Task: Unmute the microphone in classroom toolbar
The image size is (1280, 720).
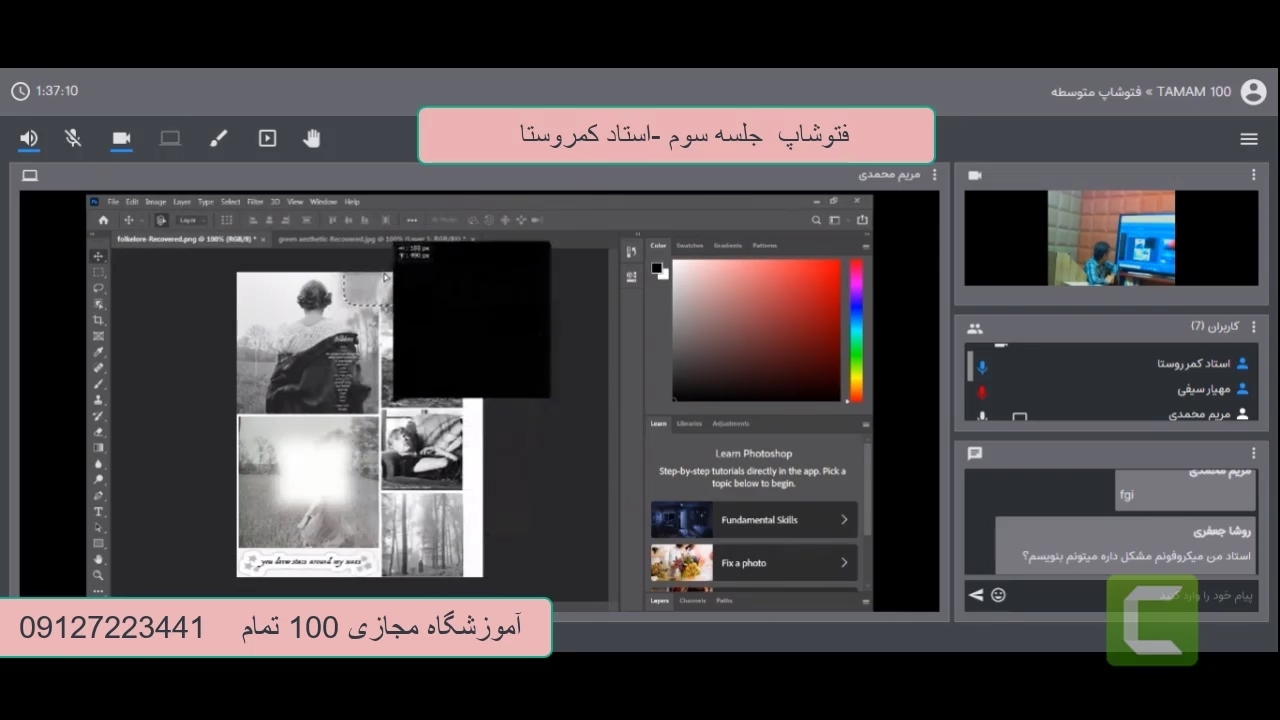Action: coord(73,138)
